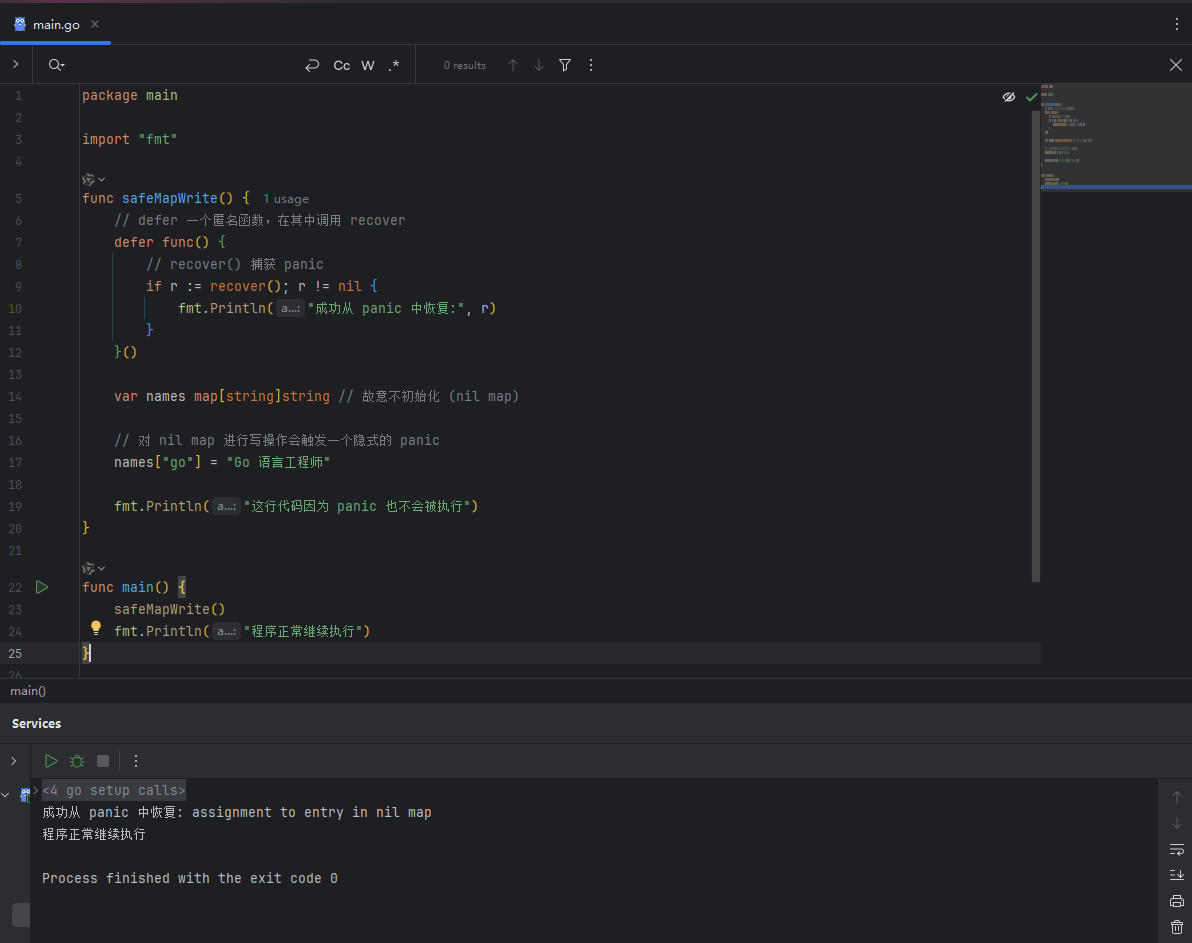Click 'Process finished with the exit code 0'
This screenshot has height=943, width=1192.
(190, 878)
